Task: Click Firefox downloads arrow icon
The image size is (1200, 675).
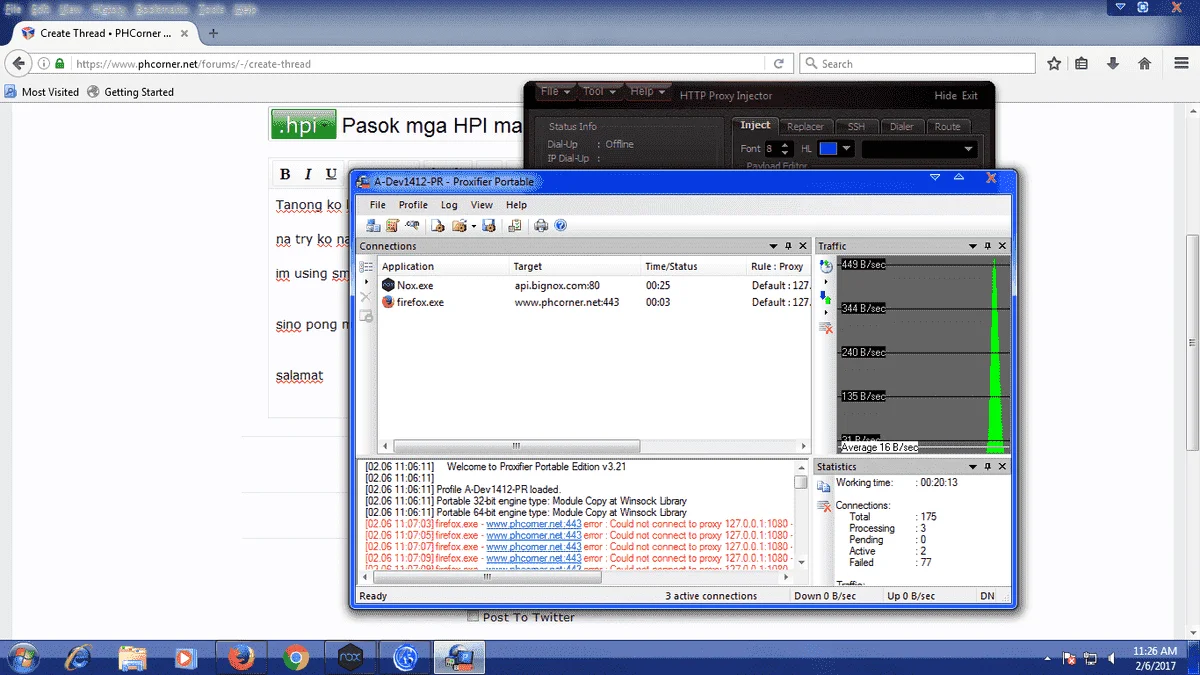Action: [1113, 63]
